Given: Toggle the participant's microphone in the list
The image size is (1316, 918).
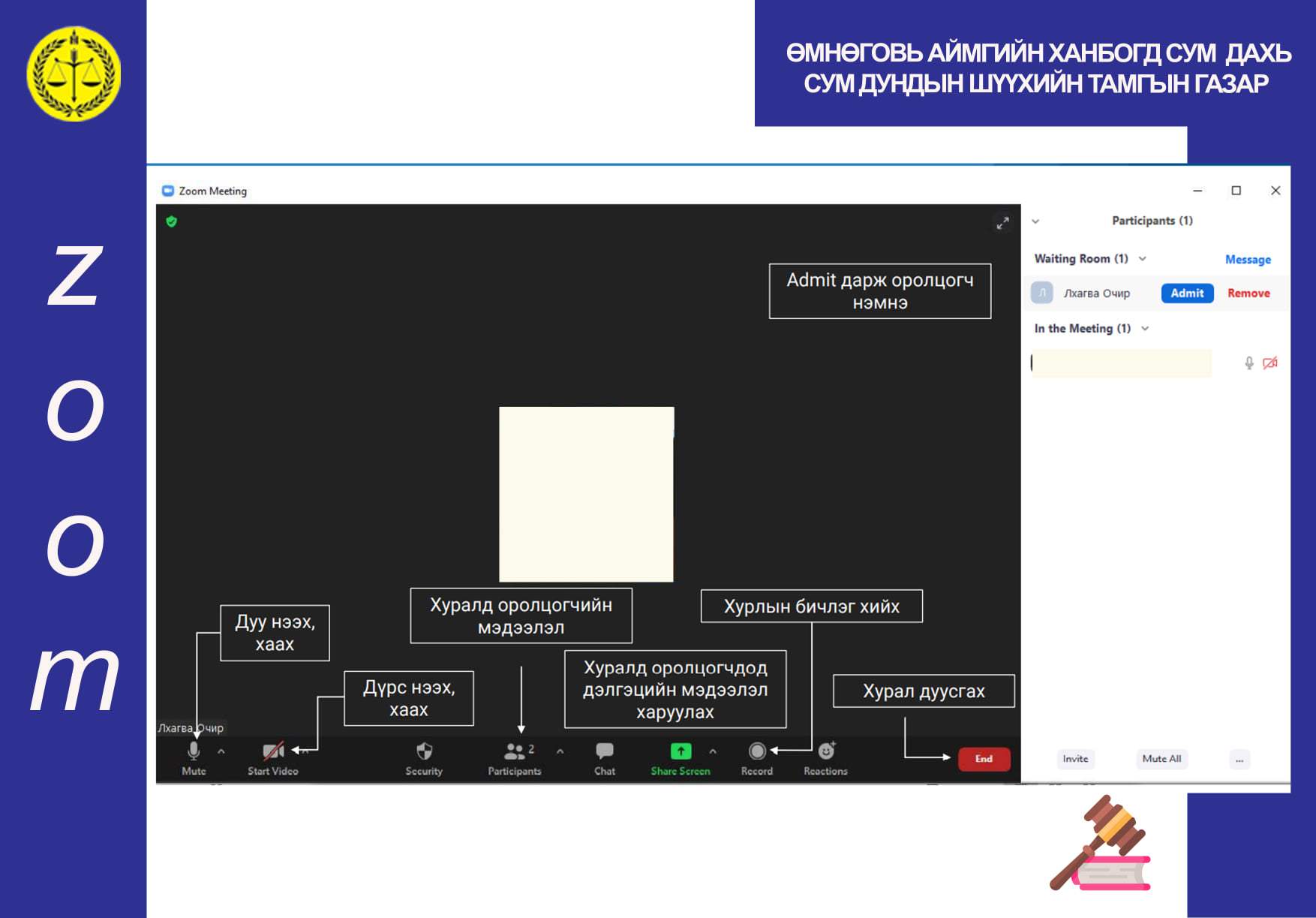Looking at the screenshot, I should click(1249, 363).
